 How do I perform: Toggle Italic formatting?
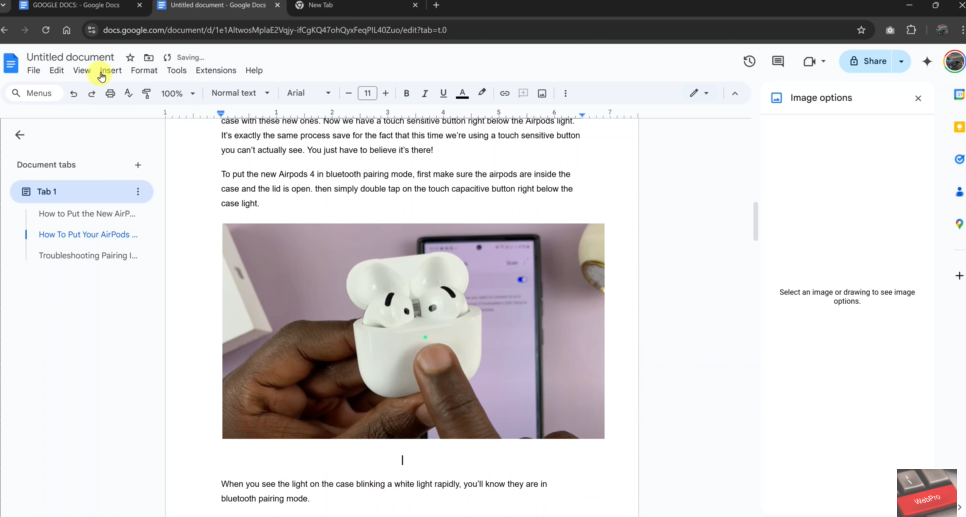424,94
